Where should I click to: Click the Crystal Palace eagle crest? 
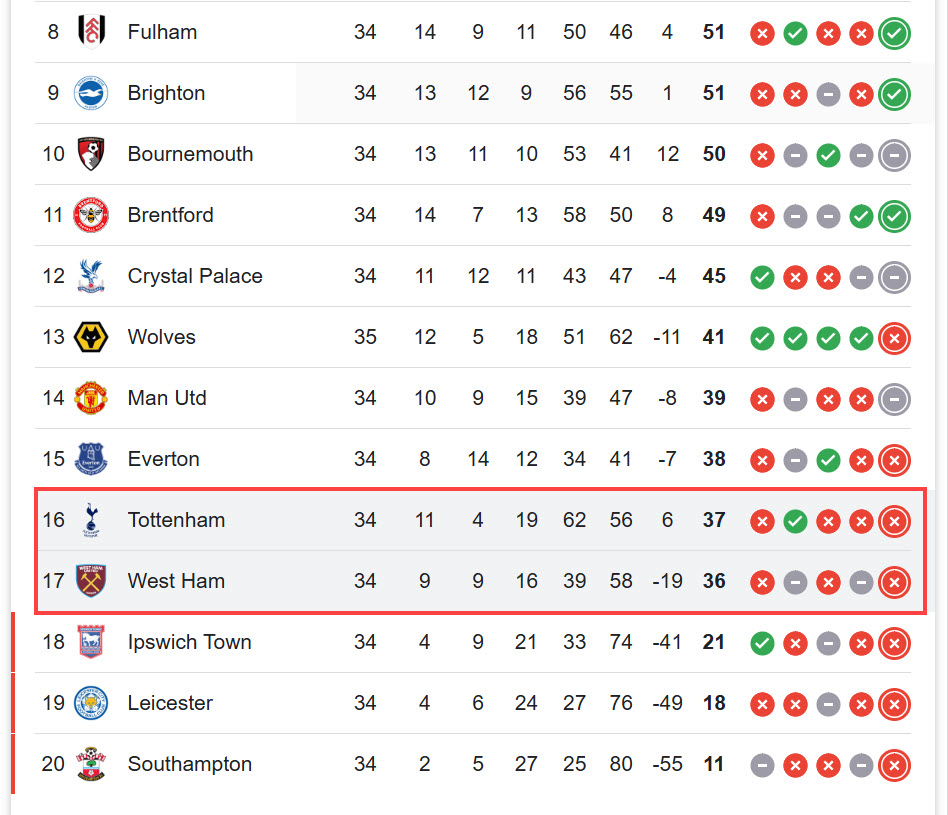[91, 276]
